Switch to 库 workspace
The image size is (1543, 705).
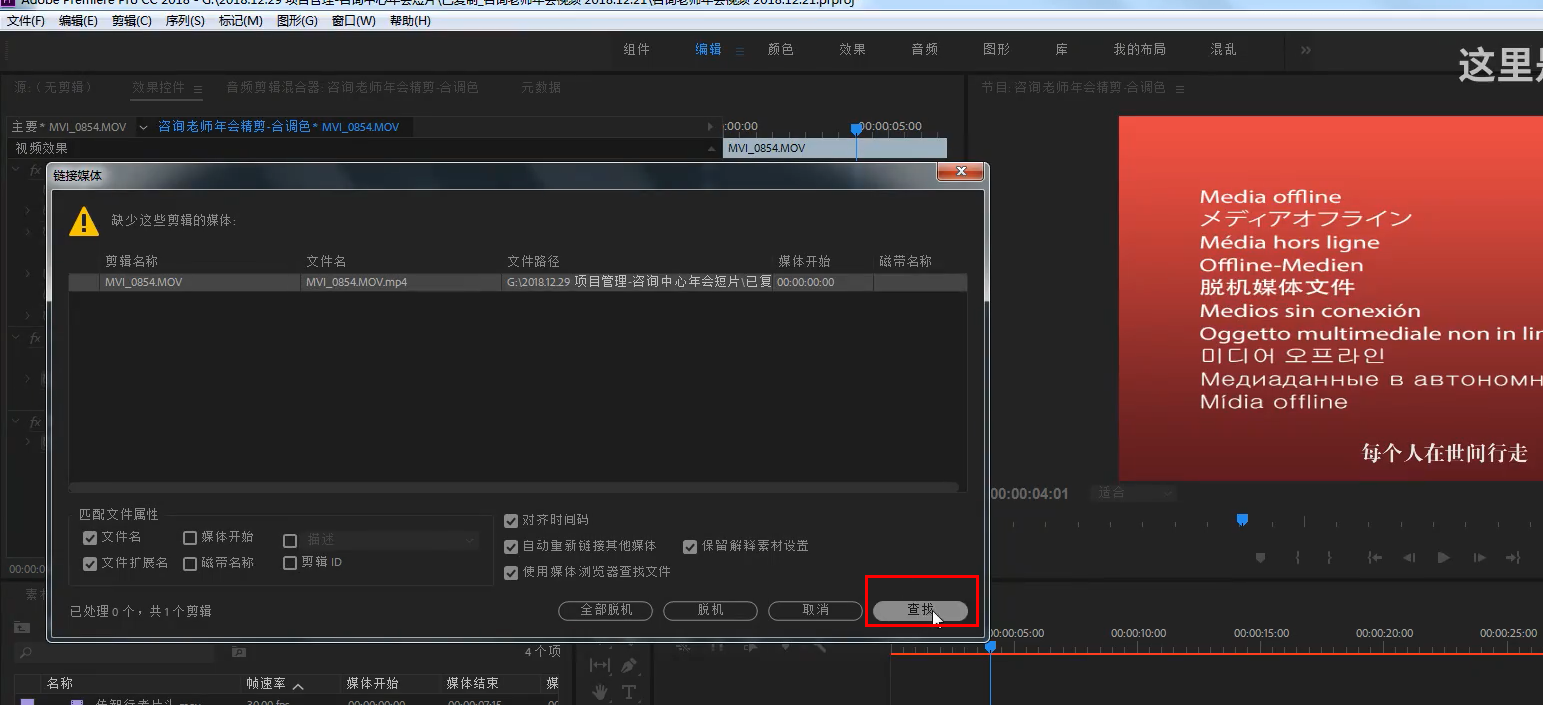tap(1062, 49)
